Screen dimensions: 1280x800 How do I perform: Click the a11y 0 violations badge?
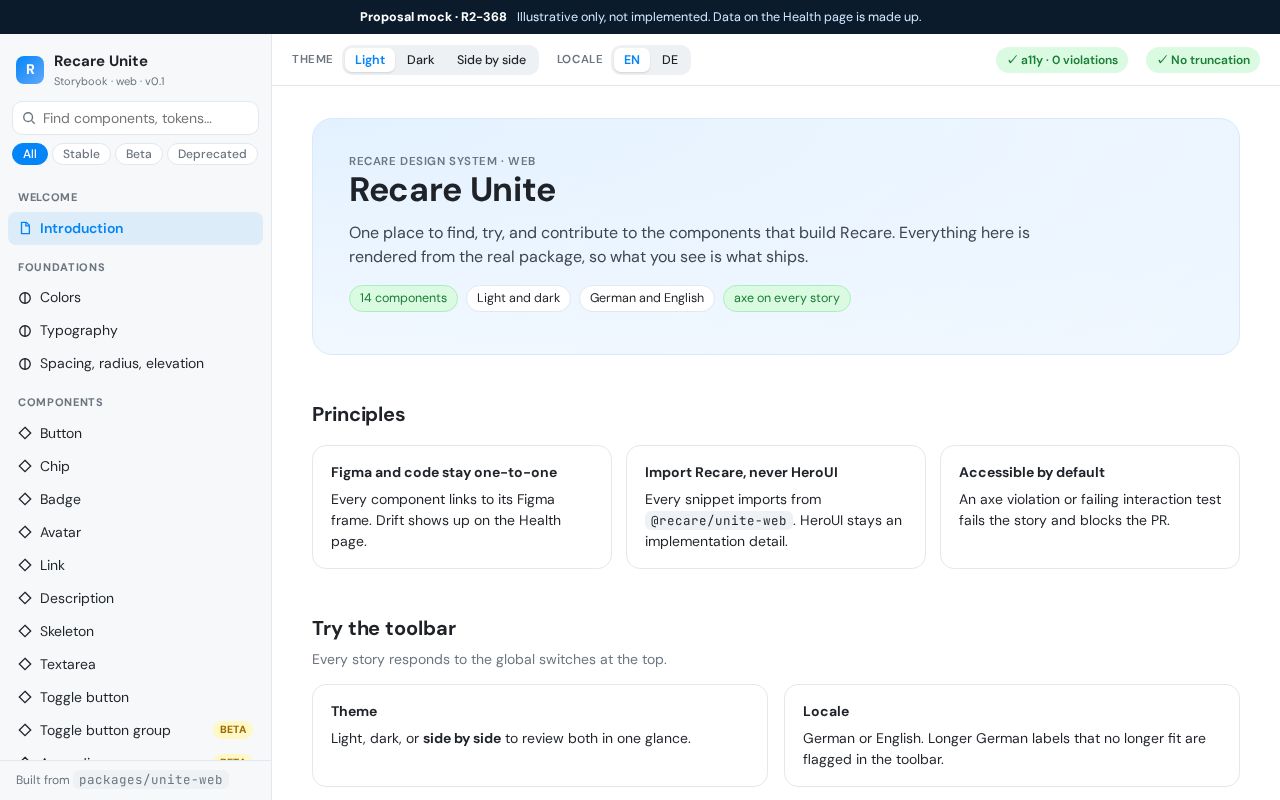[1062, 60]
